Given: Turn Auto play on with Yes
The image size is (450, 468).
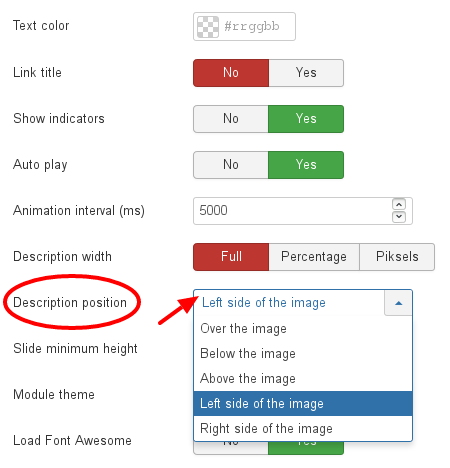Looking at the screenshot, I should 306,165.
